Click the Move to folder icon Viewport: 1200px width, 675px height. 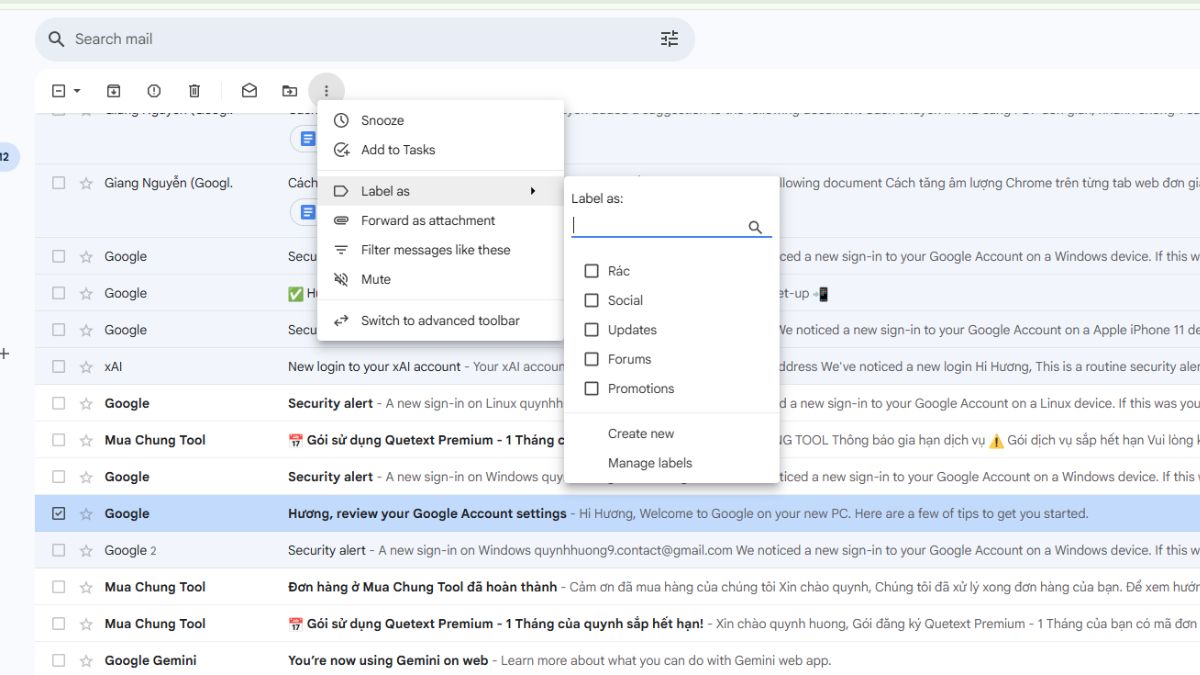pyautogui.click(x=289, y=91)
